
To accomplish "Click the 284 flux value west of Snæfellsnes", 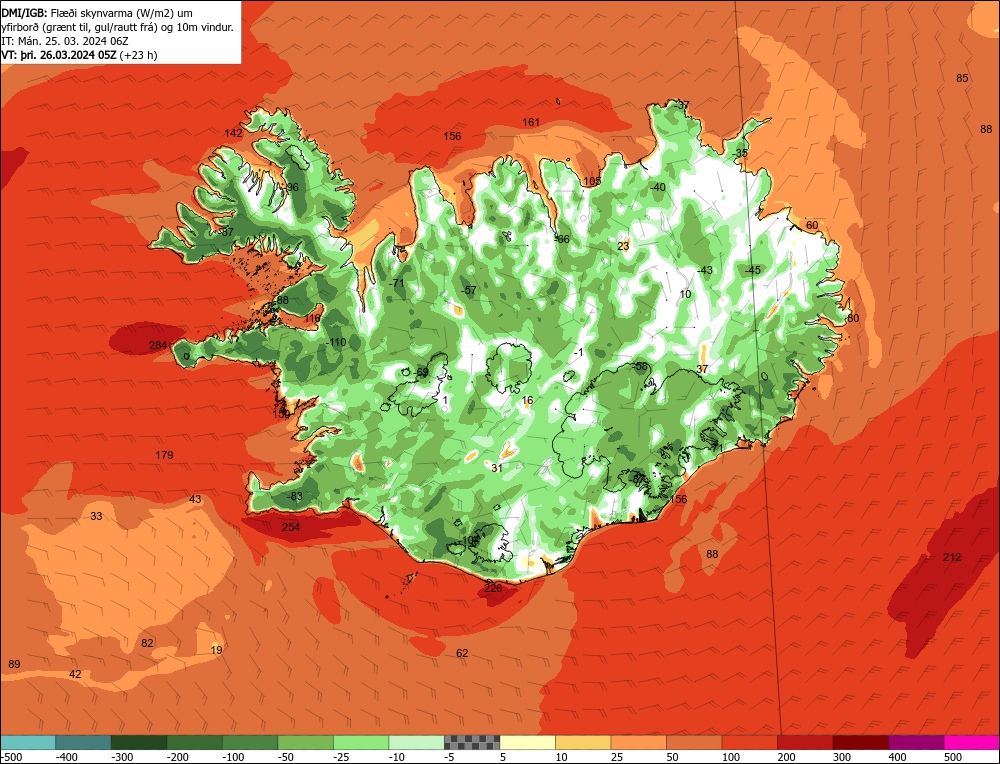I will point(158,346).
